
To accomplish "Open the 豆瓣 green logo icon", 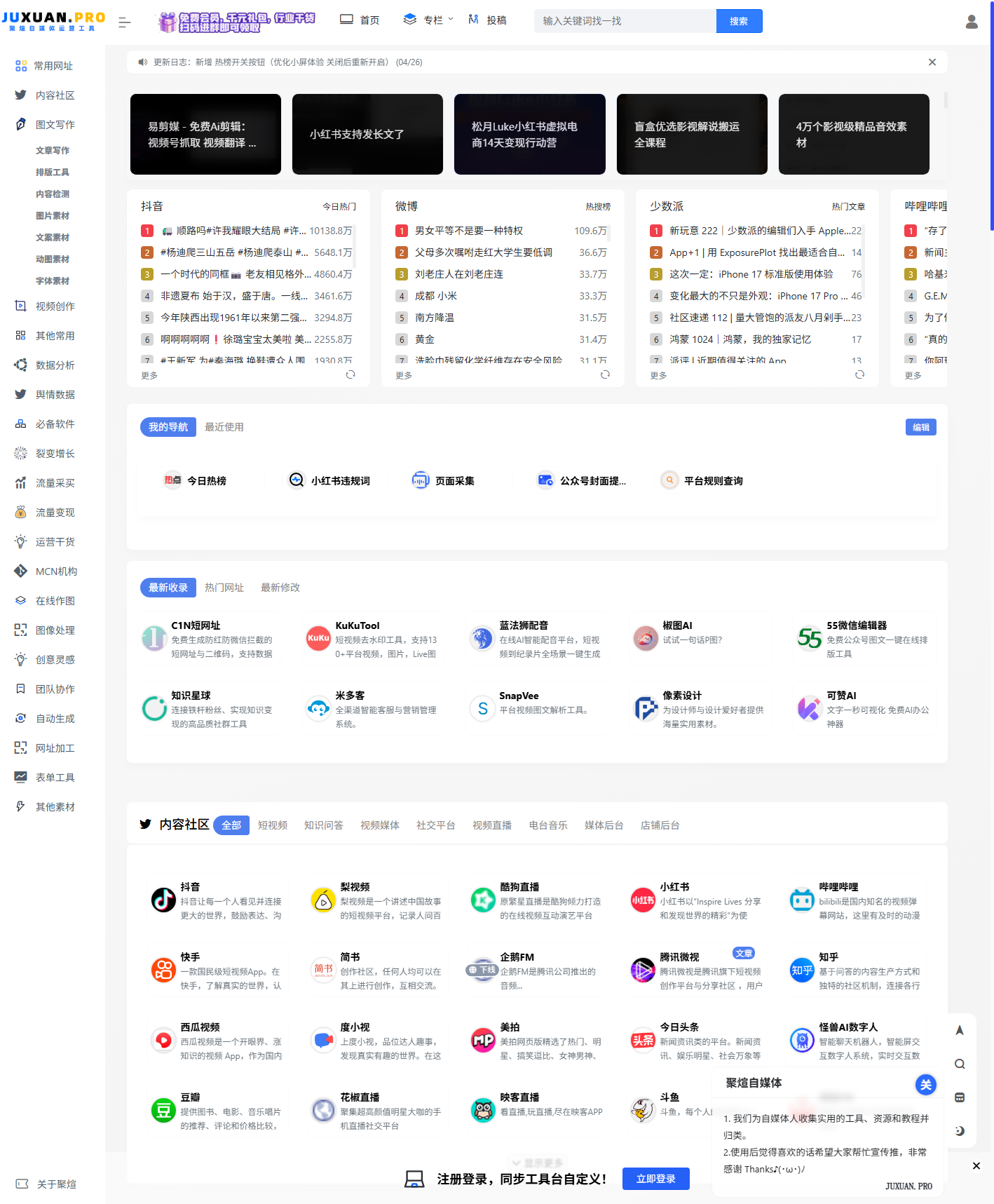I will pos(163,1110).
